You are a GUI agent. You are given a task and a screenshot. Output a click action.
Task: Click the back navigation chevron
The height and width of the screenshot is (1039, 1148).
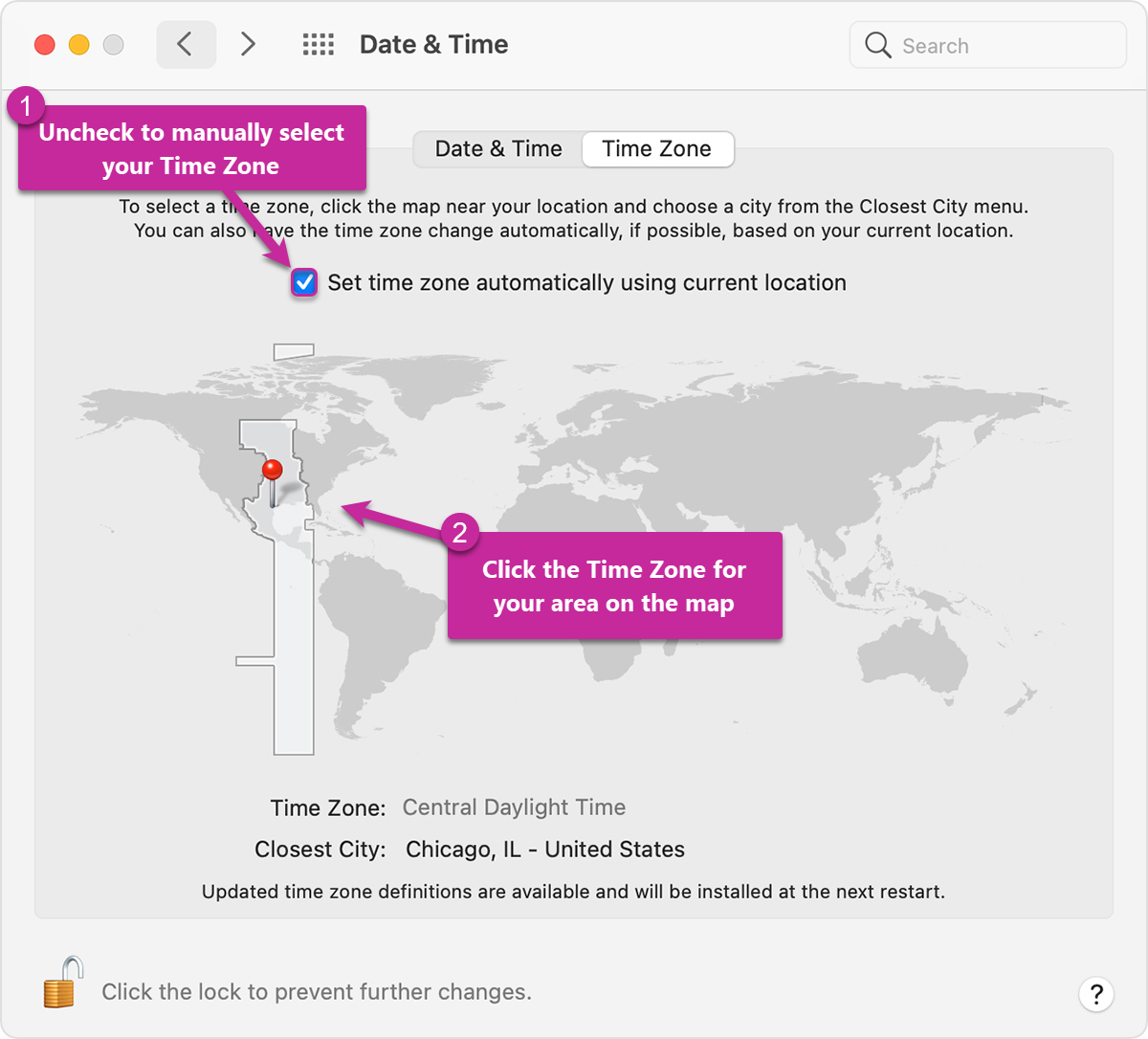186,44
